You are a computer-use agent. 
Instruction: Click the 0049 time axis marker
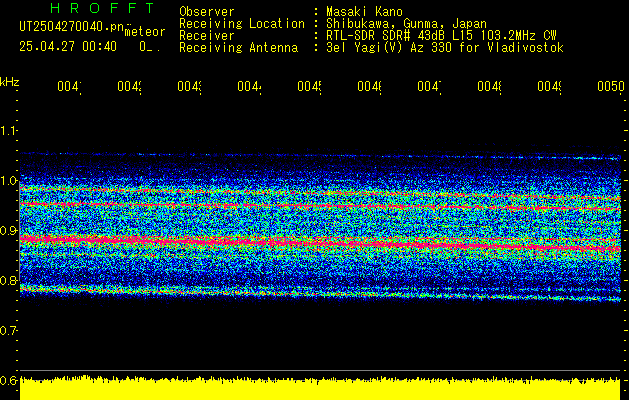[549, 86]
